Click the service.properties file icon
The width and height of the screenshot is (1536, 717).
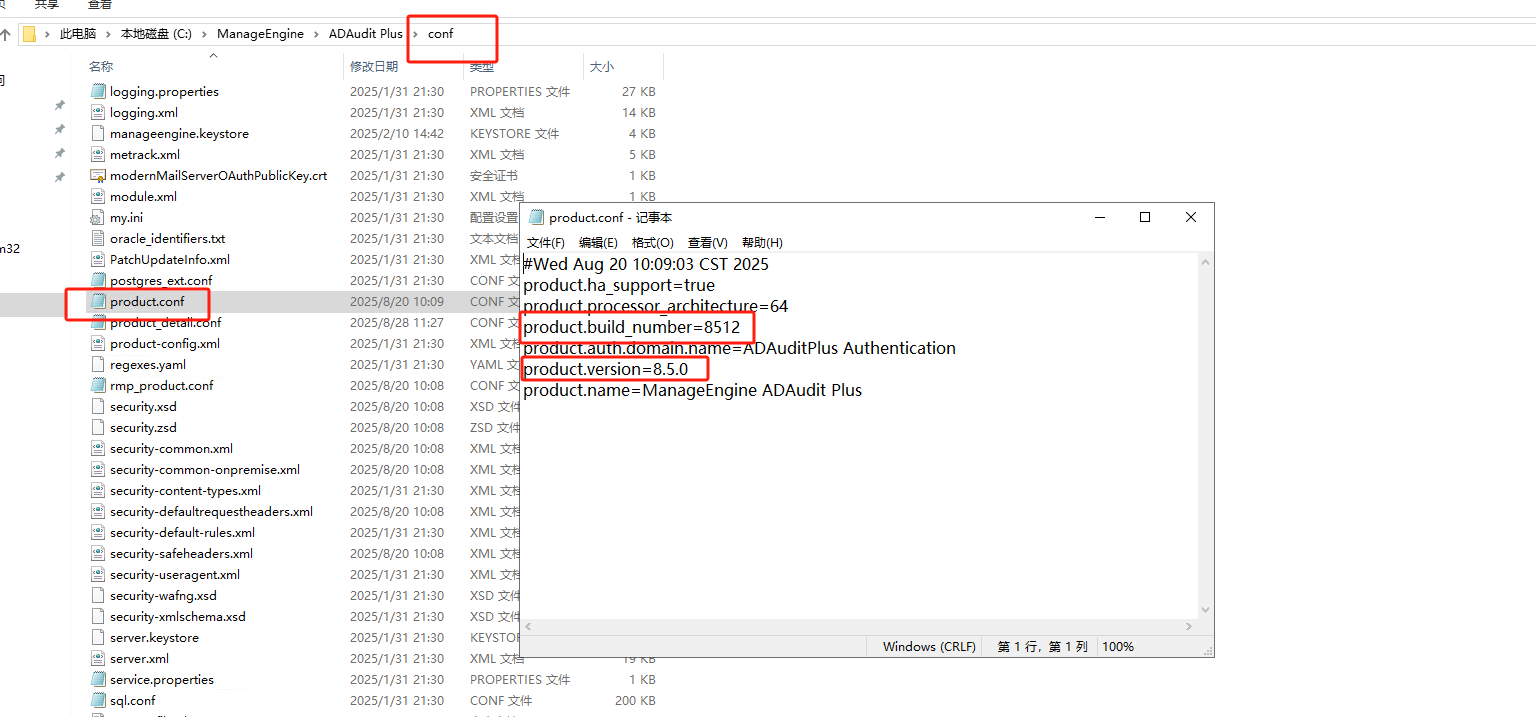click(97, 679)
